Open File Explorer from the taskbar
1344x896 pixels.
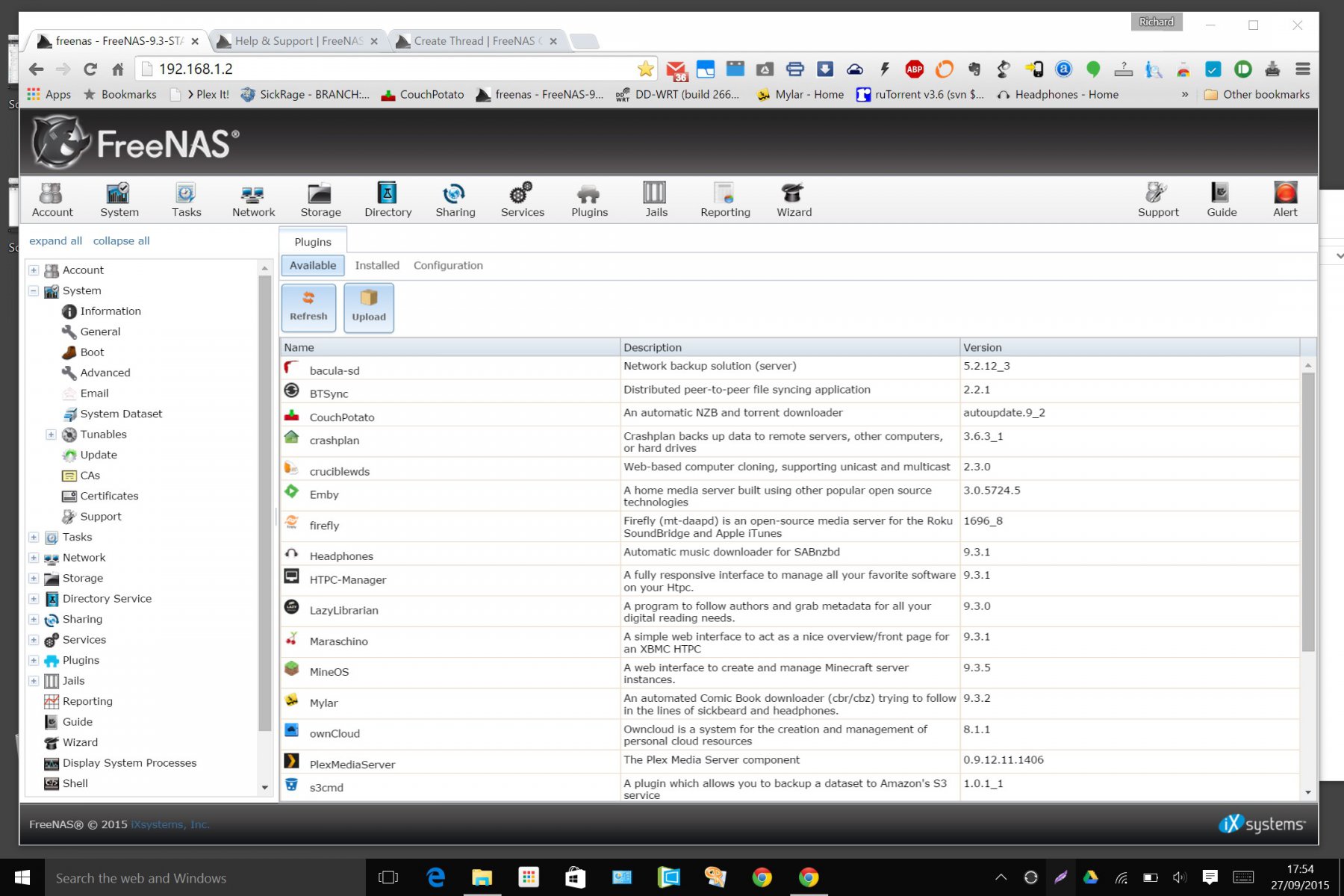point(482,877)
